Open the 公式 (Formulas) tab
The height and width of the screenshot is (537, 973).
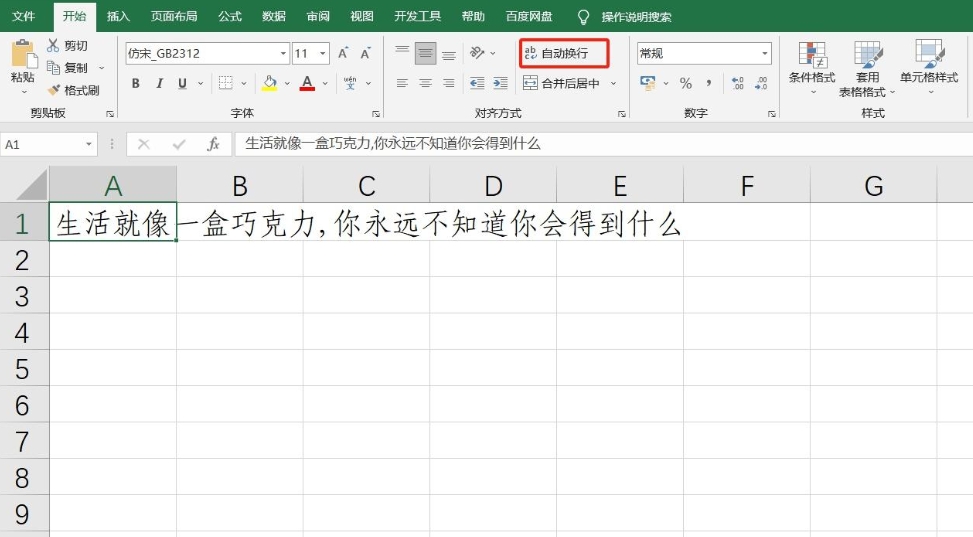[x=230, y=17]
